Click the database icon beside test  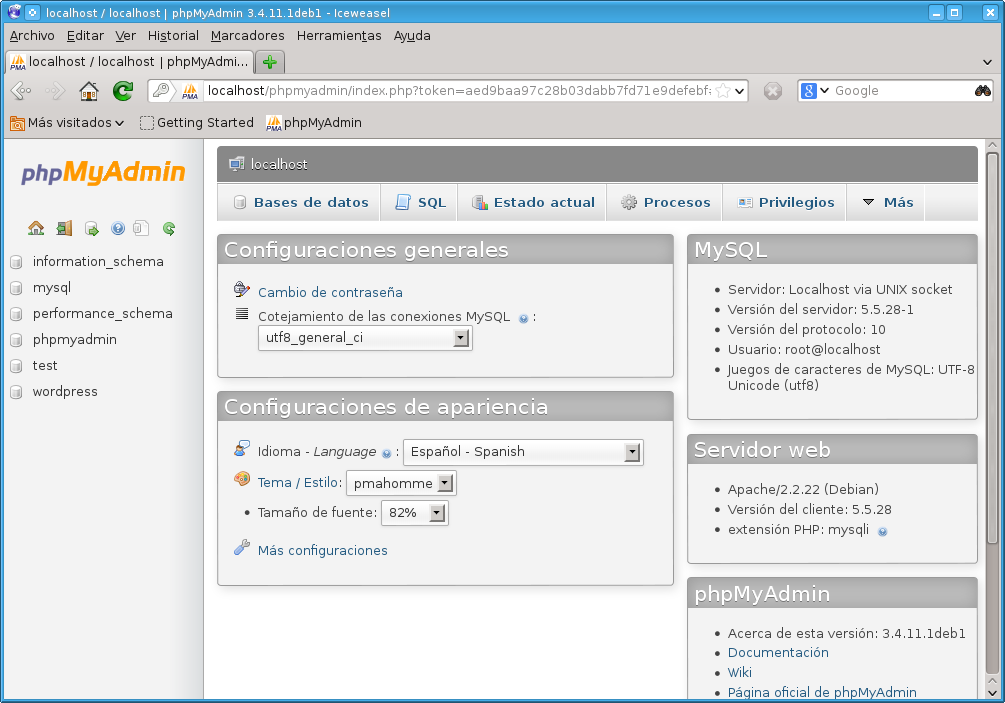pyautogui.click(x=17, y=366)
